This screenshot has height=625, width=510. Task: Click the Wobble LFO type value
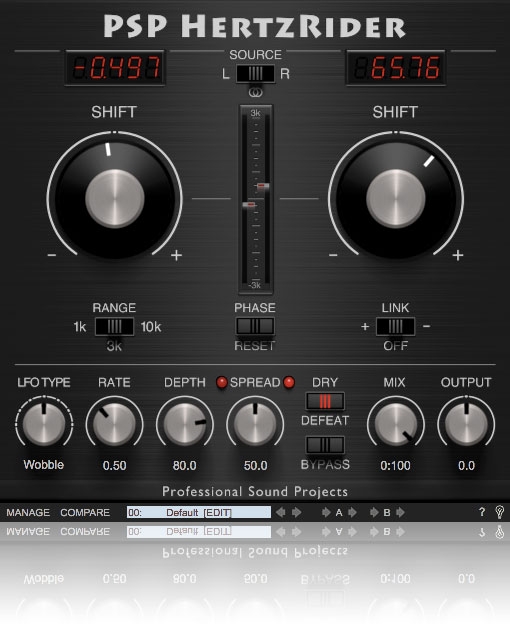[43, 465]
